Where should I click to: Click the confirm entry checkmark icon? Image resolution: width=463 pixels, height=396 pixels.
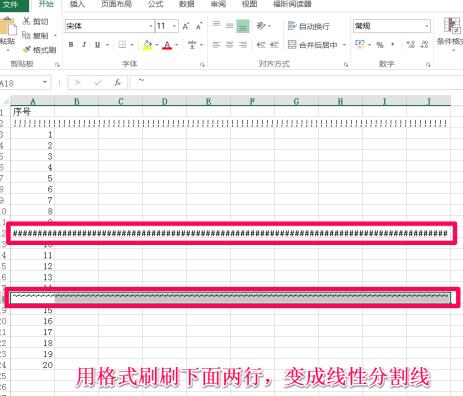point(98,82)
